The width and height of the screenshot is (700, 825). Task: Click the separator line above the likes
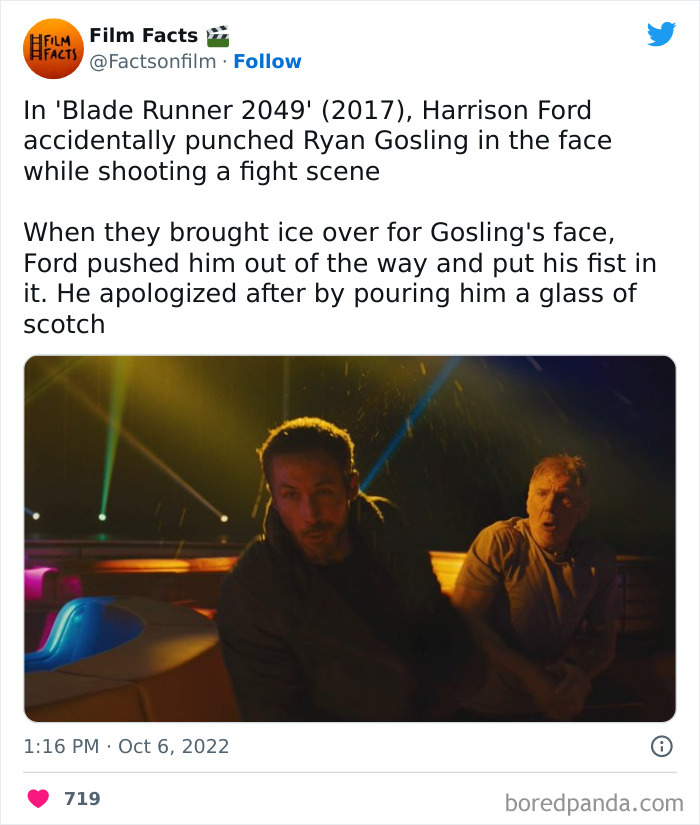pos(350,772)
